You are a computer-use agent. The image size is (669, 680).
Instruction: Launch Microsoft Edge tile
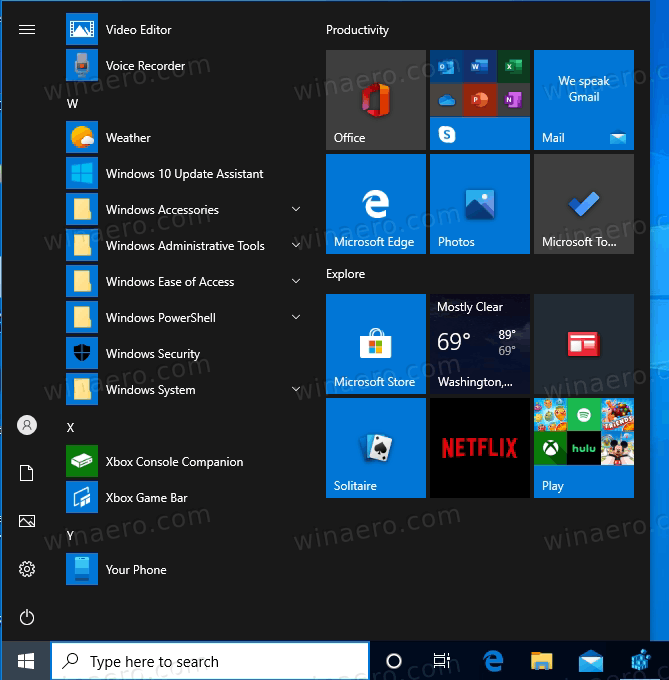point(375,204)
